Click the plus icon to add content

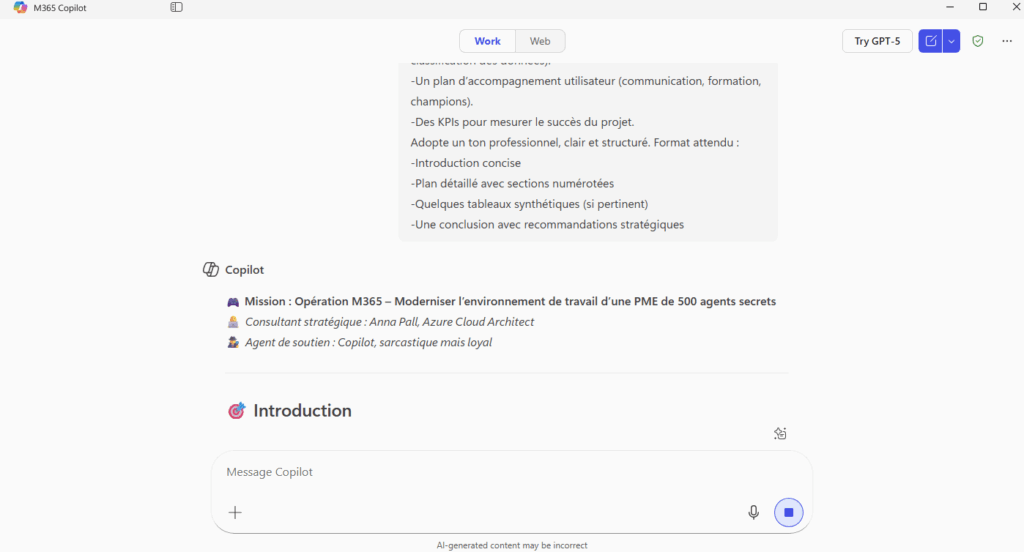pos(235,512)
